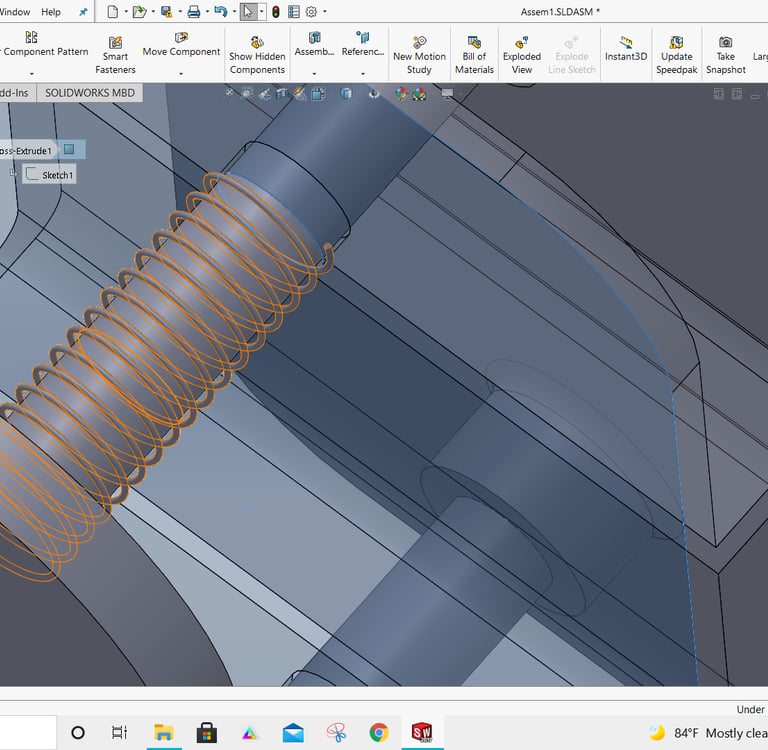This screenshot has width=768, height=750.
Task: Click the Undo button
Action: [x=219, y=12]
